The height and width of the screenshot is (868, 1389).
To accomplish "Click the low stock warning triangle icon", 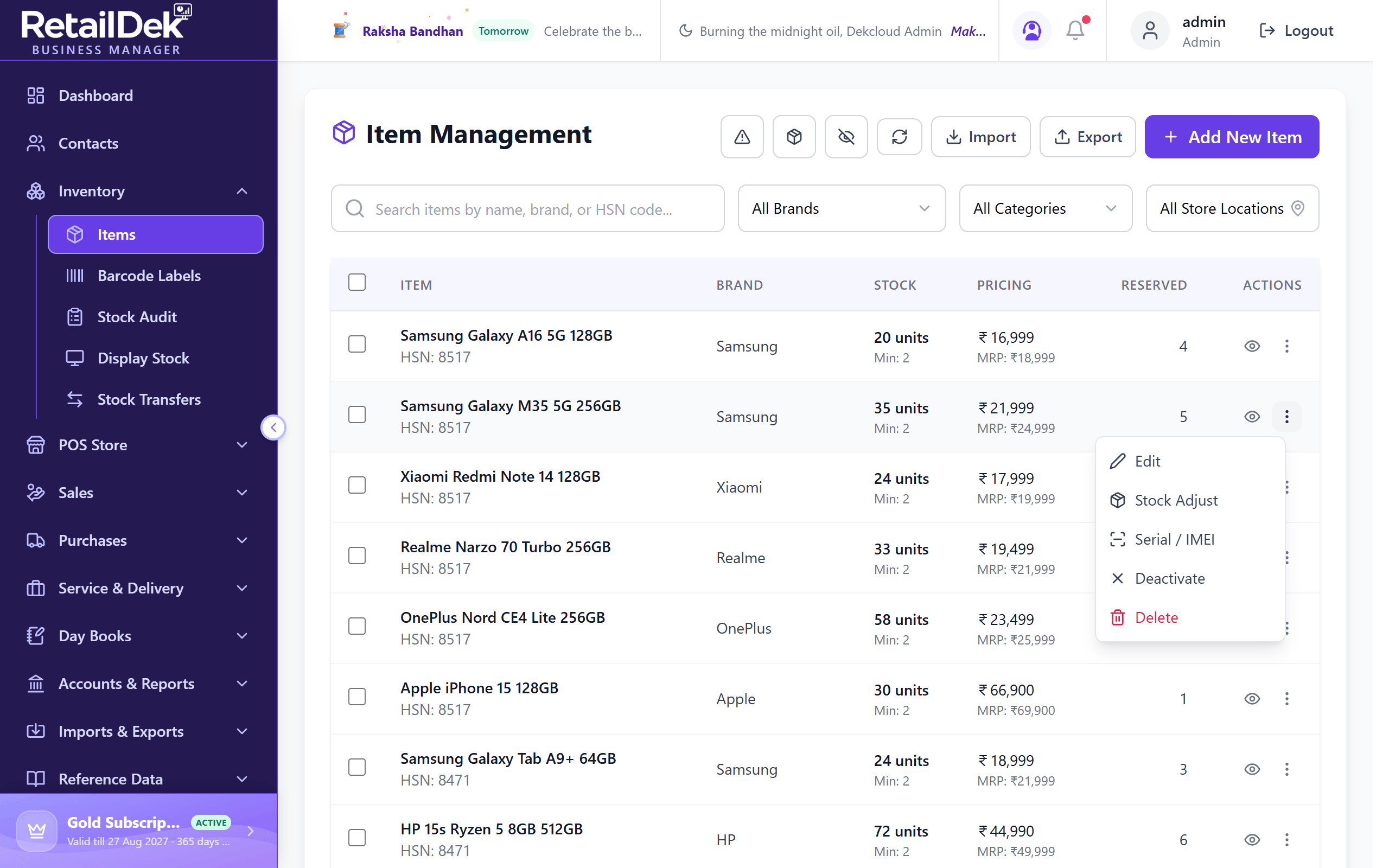I will point(742,137).
